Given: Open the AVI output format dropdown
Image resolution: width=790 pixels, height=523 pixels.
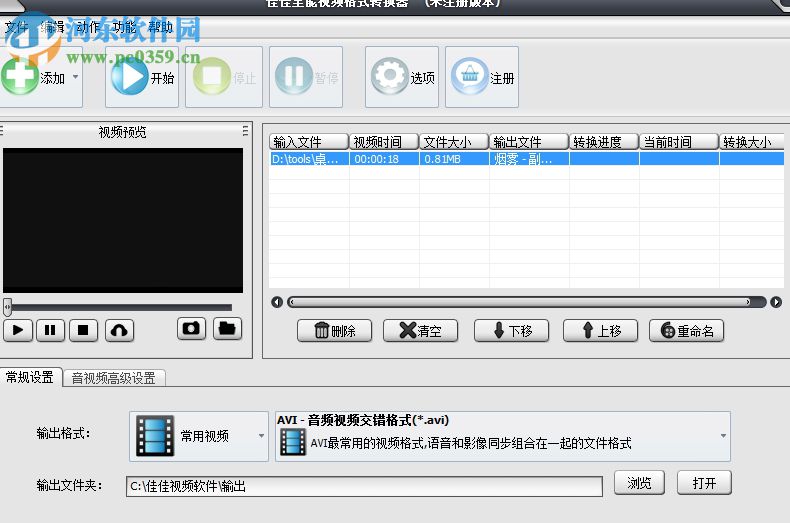Looking at the screenshot, I should [503, 436].
